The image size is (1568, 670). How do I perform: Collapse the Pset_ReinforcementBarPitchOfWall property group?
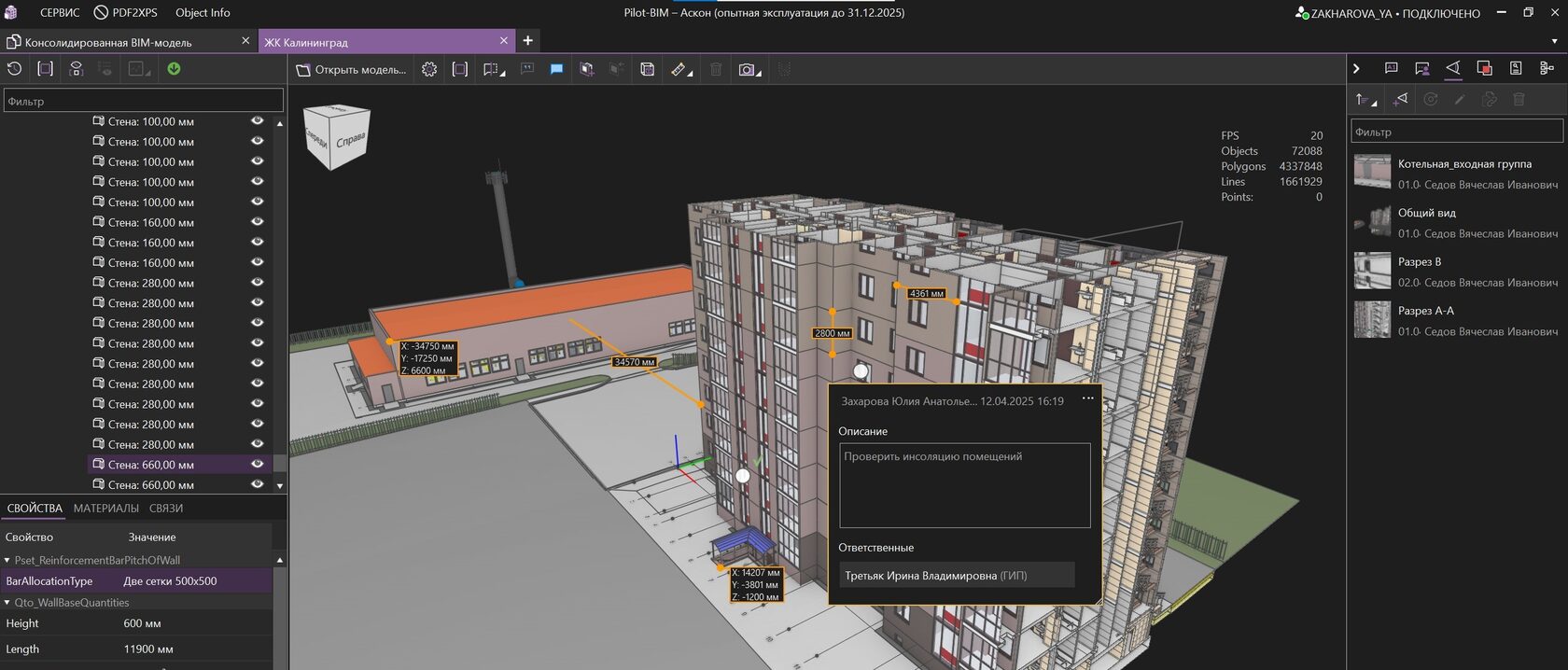click(x=7, y=560)
